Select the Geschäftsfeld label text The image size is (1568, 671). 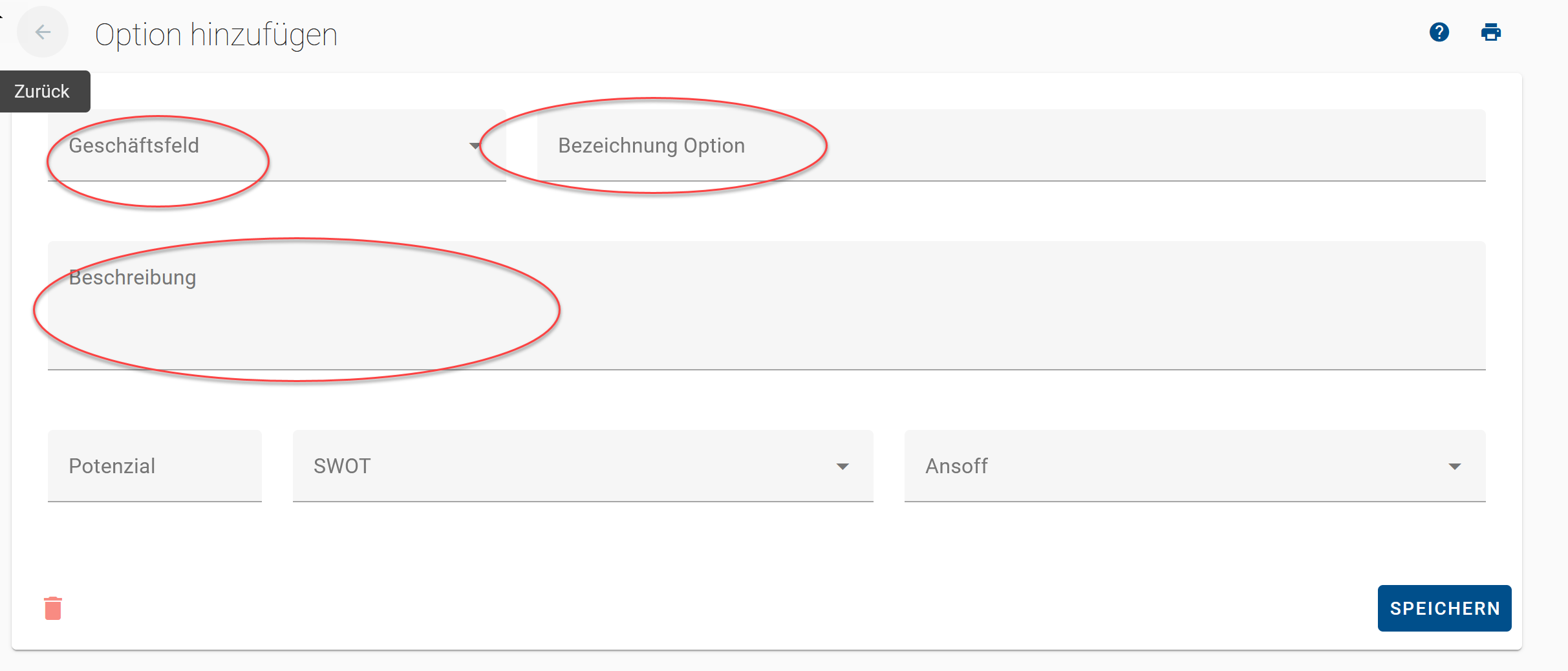click(134, 145)
